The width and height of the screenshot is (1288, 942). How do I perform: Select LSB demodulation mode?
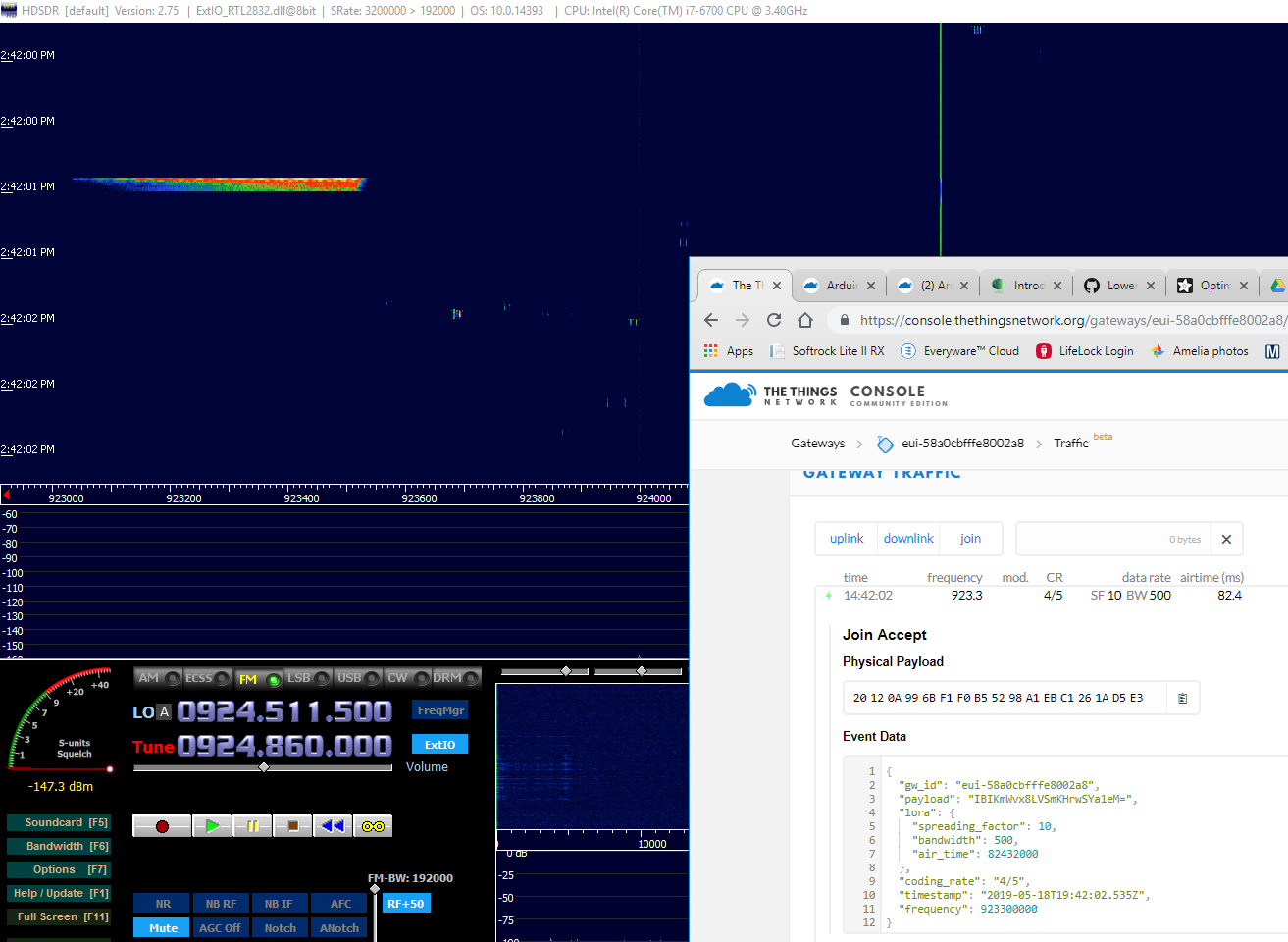pyautogui.click(x=308, y=678)
